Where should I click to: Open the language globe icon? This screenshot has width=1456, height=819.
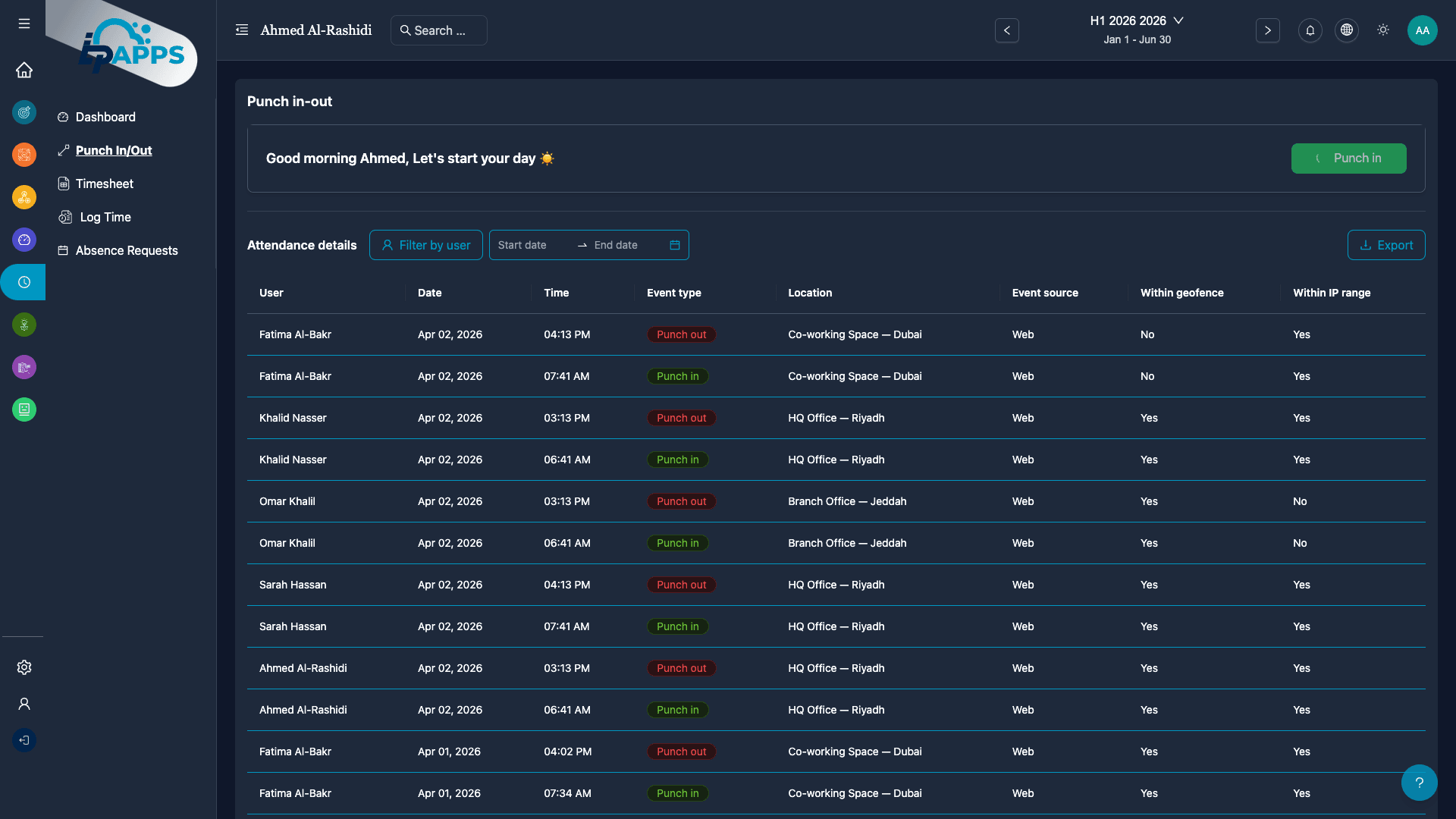pos(1347,30)
